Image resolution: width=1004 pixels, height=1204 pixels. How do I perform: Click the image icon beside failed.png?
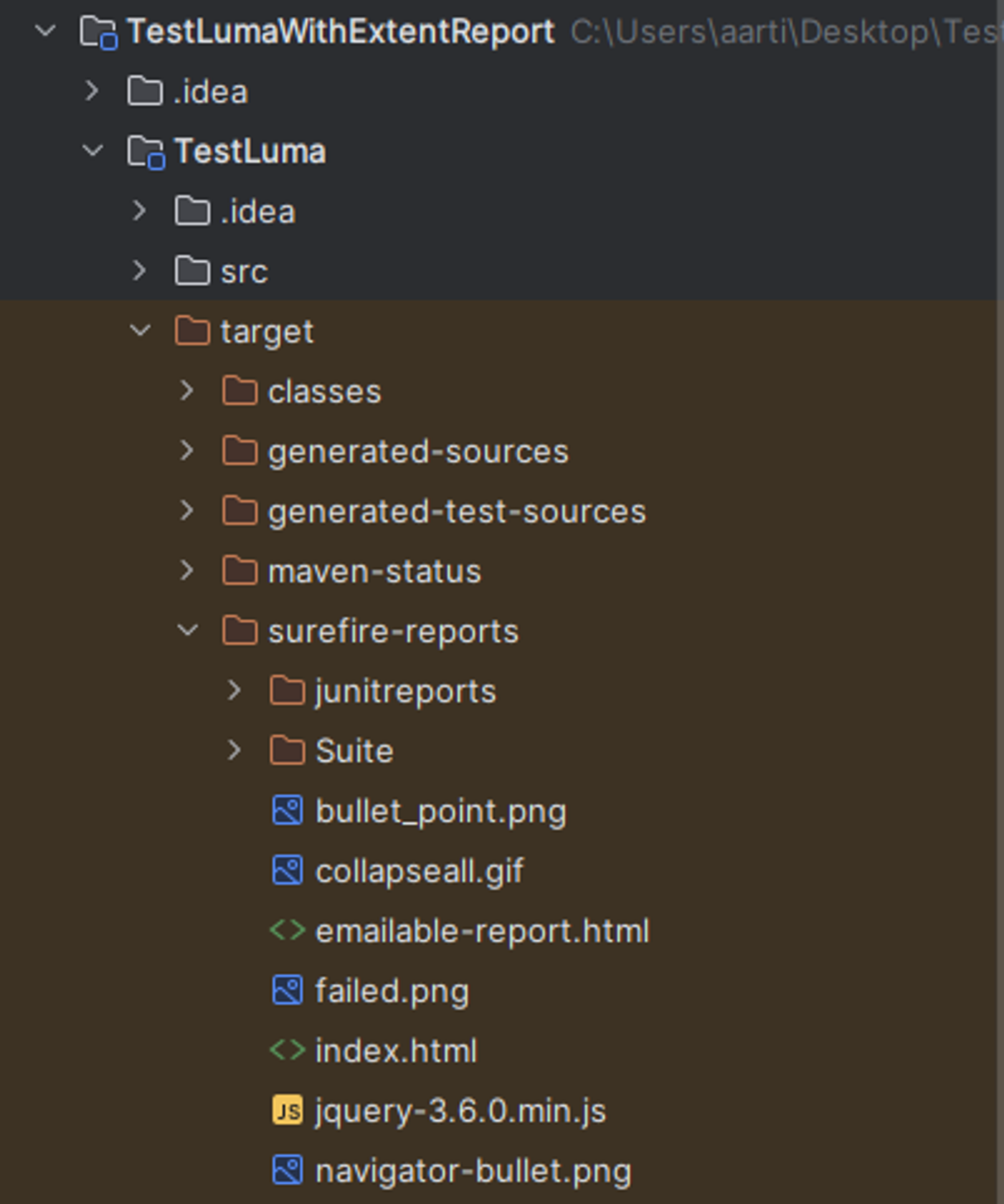(x=288, y=991)
